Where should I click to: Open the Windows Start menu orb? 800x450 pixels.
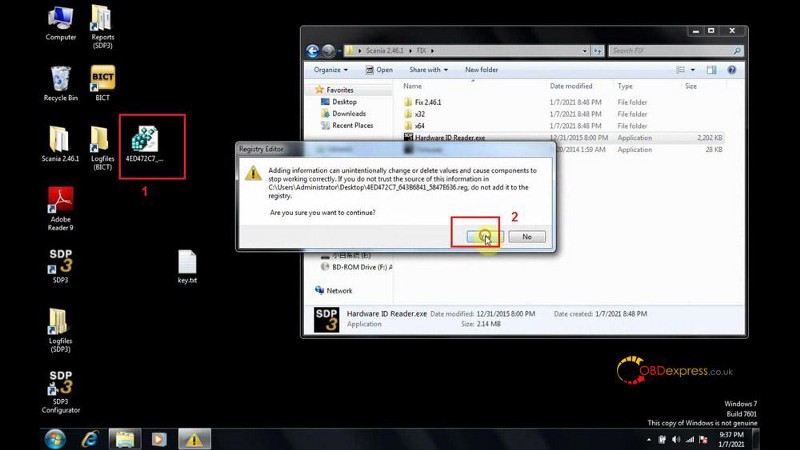point(55,439)
